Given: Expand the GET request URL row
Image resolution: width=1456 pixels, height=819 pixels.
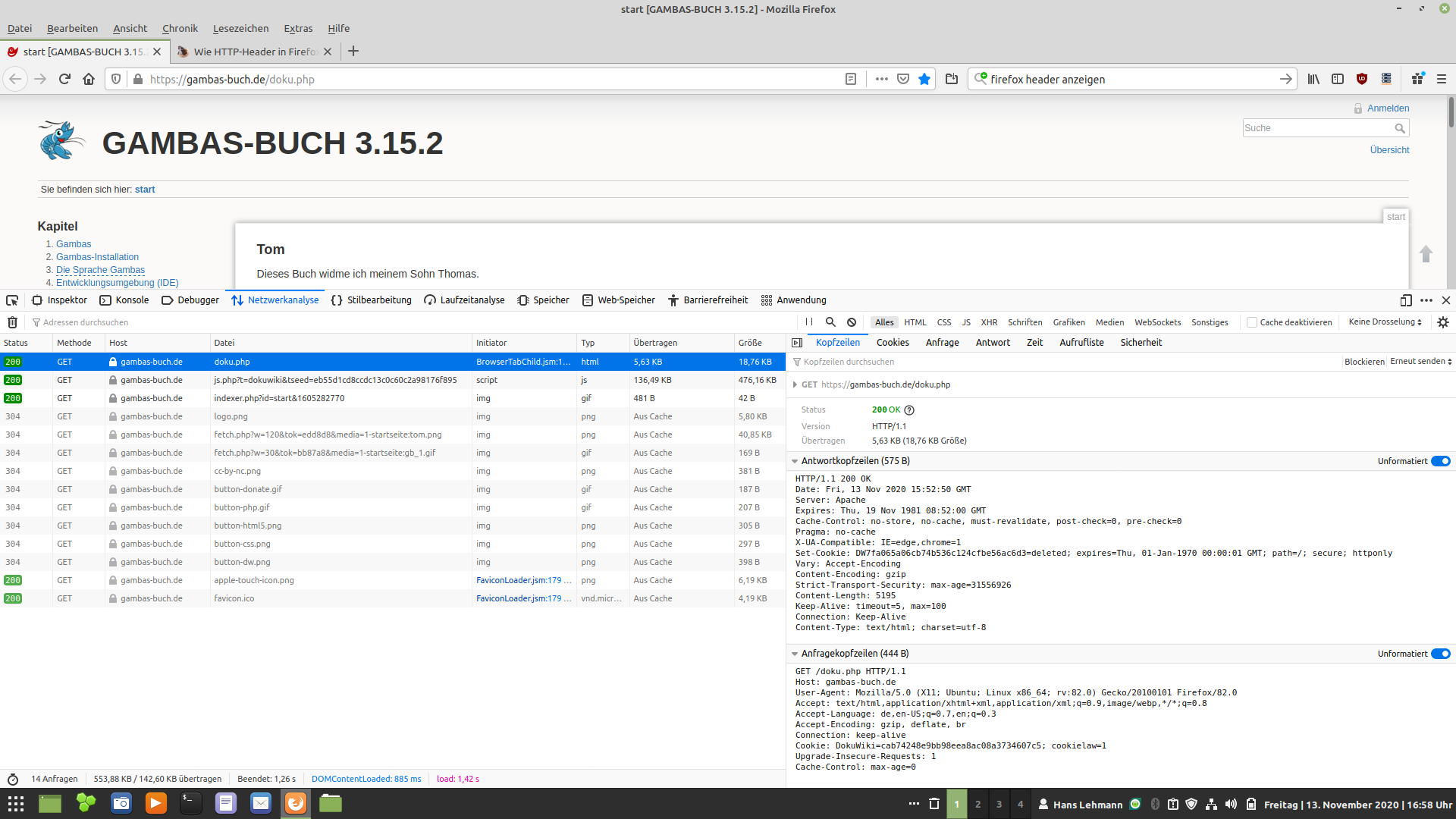Looking at the screenshot, I should click(795, 384).
